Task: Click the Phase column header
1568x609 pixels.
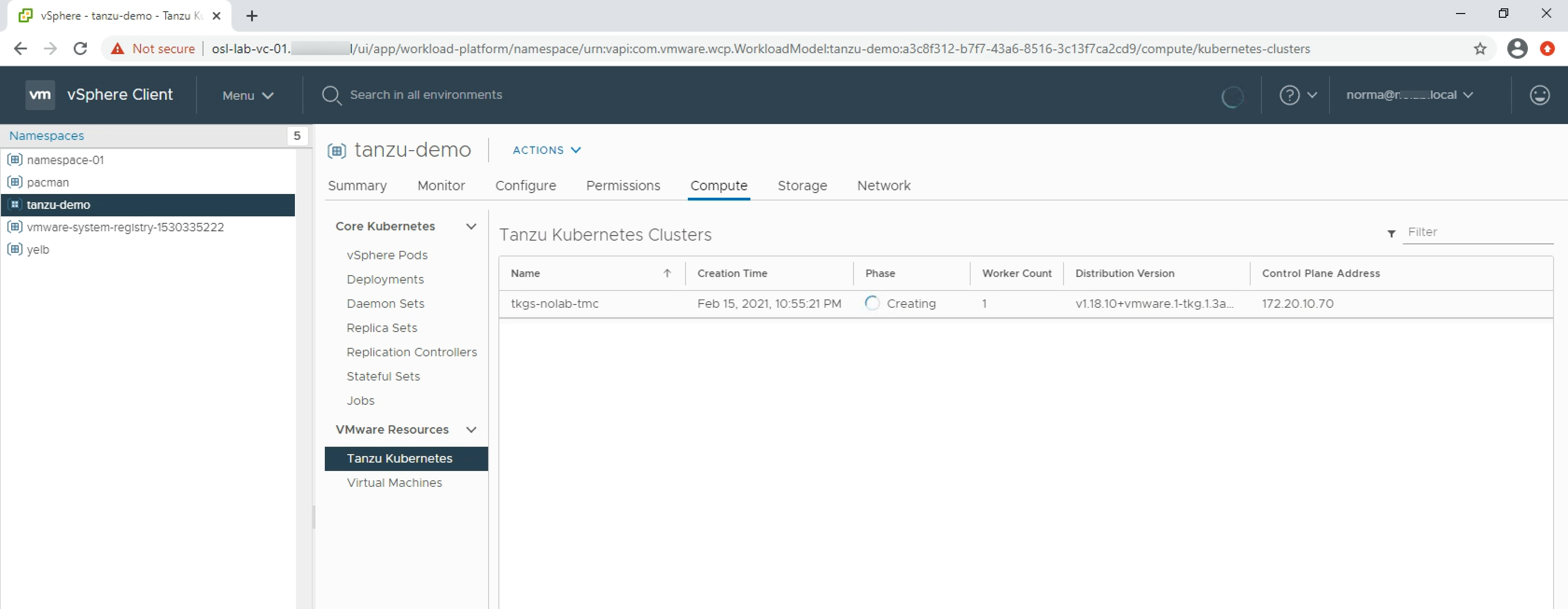Action: click(x=880, y=273)
